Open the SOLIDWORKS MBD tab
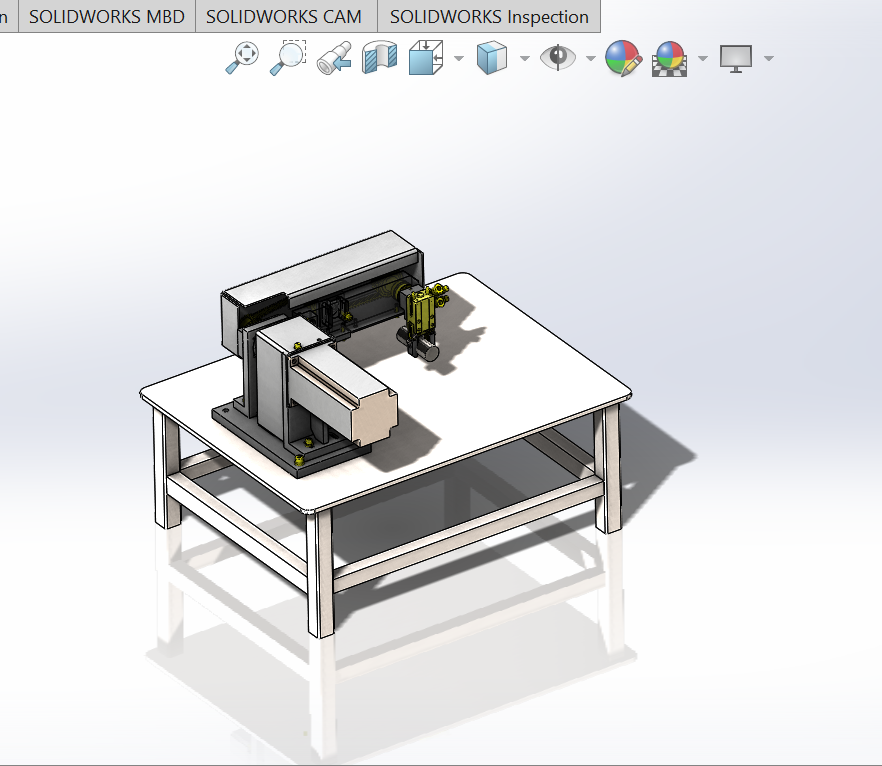The image size is (882, 766). [107, 16]
